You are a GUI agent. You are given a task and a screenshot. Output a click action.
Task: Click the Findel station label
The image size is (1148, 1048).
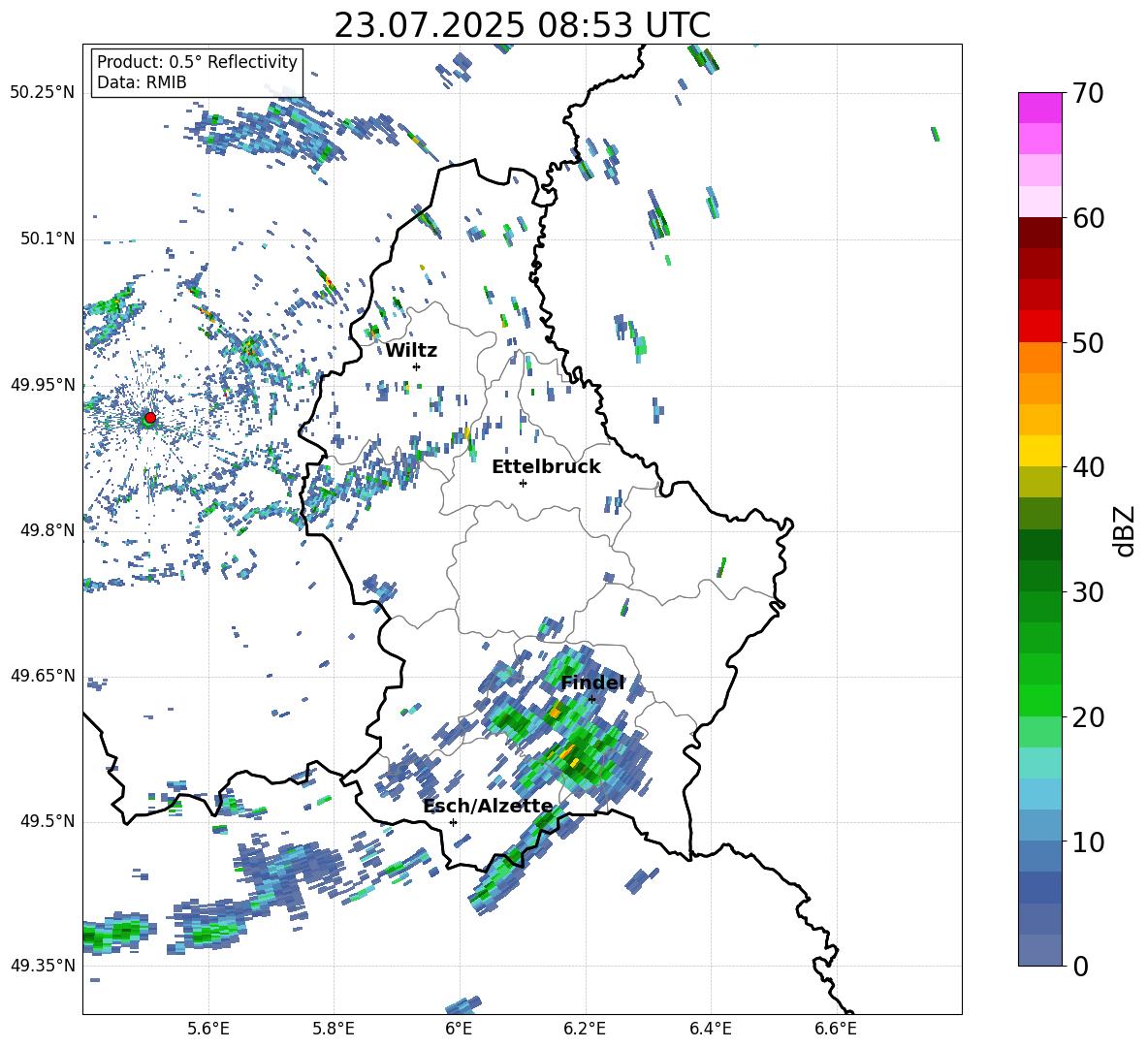click(592, 683)
